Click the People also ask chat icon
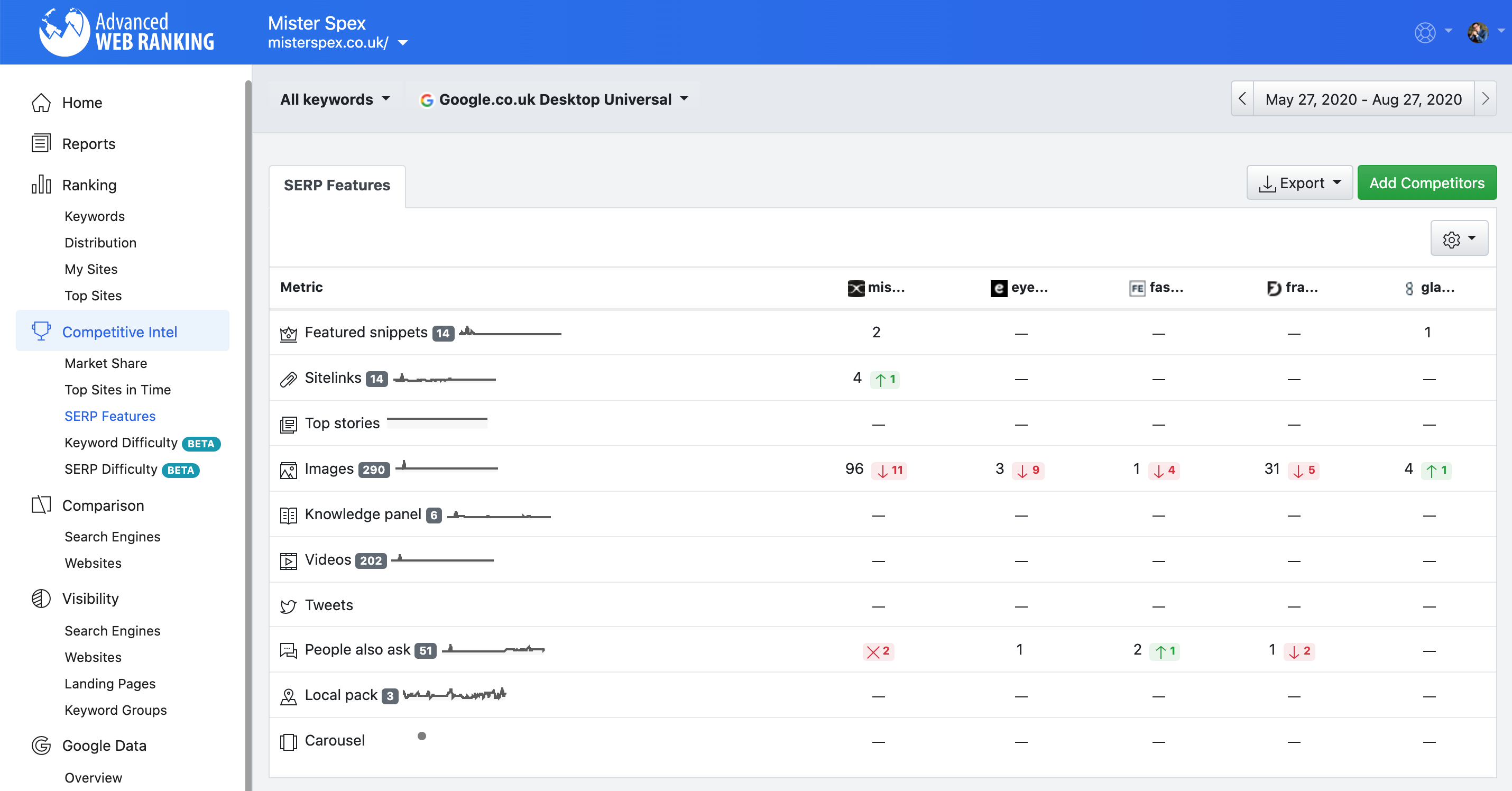 click(288, 651)
